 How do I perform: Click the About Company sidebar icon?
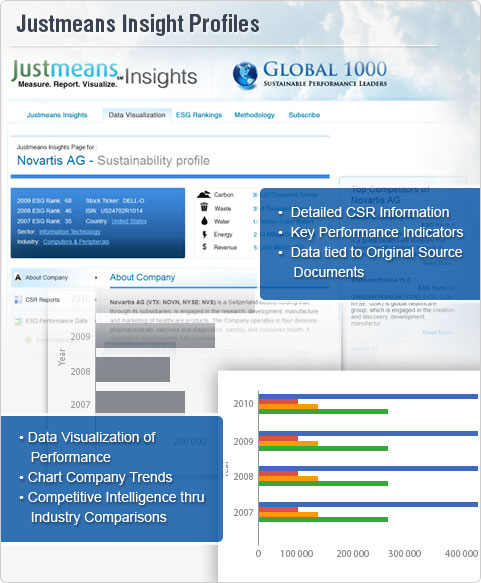coord(18,277)
